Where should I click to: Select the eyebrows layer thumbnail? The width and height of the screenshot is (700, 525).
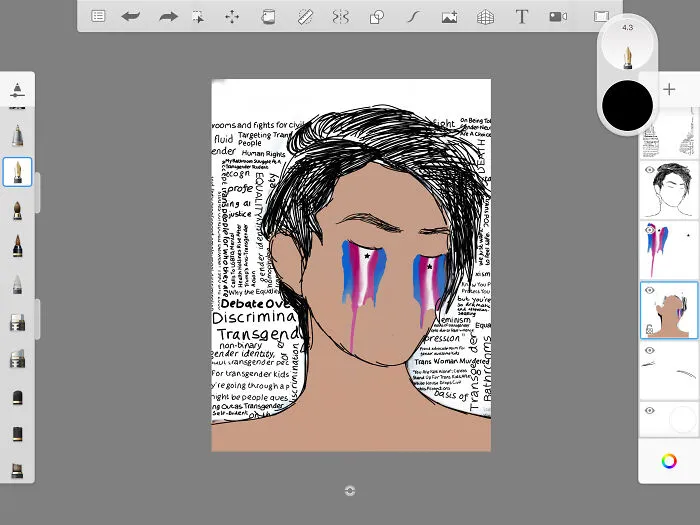pos(669,371)
